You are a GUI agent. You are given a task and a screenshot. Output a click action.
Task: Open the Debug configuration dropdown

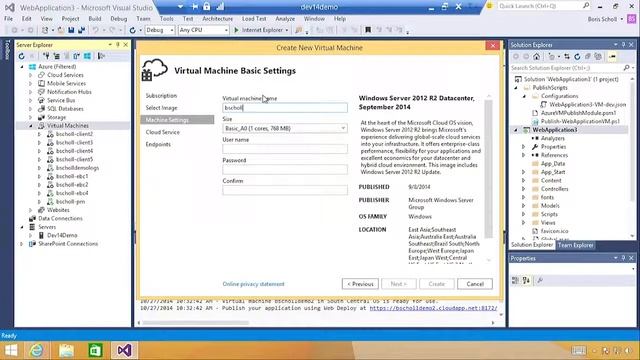pyautogui.click(x=160, y=30)
